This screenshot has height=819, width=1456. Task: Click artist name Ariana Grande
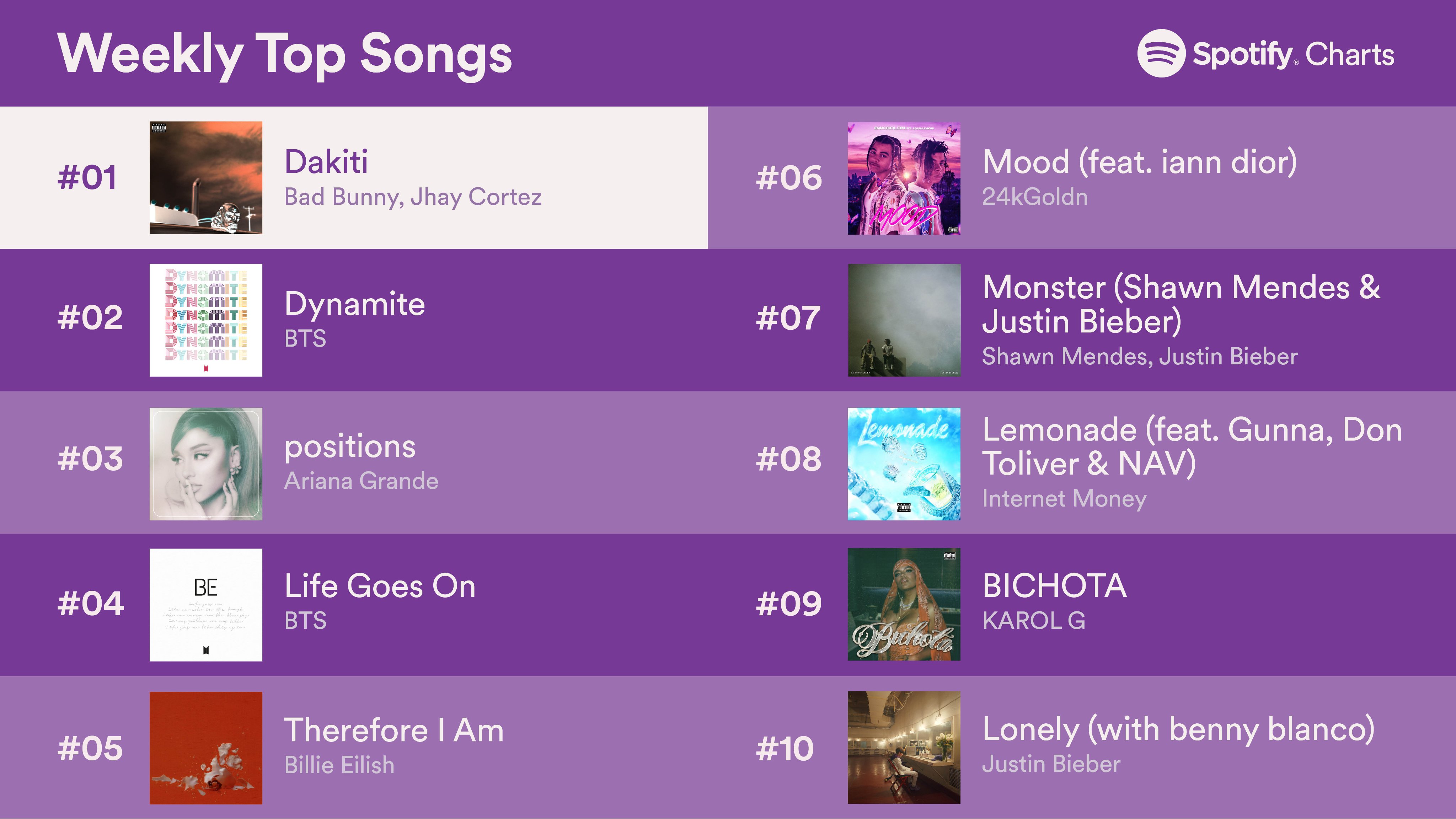(x=361, y=481)
